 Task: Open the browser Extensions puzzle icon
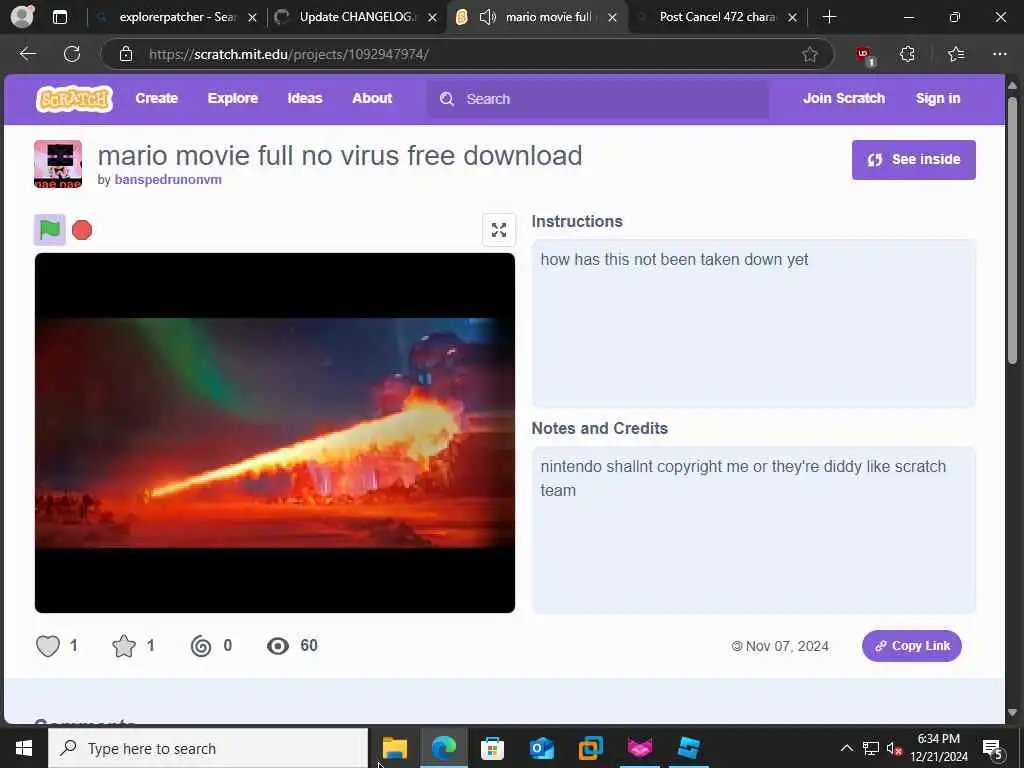[x=908, y=54]
